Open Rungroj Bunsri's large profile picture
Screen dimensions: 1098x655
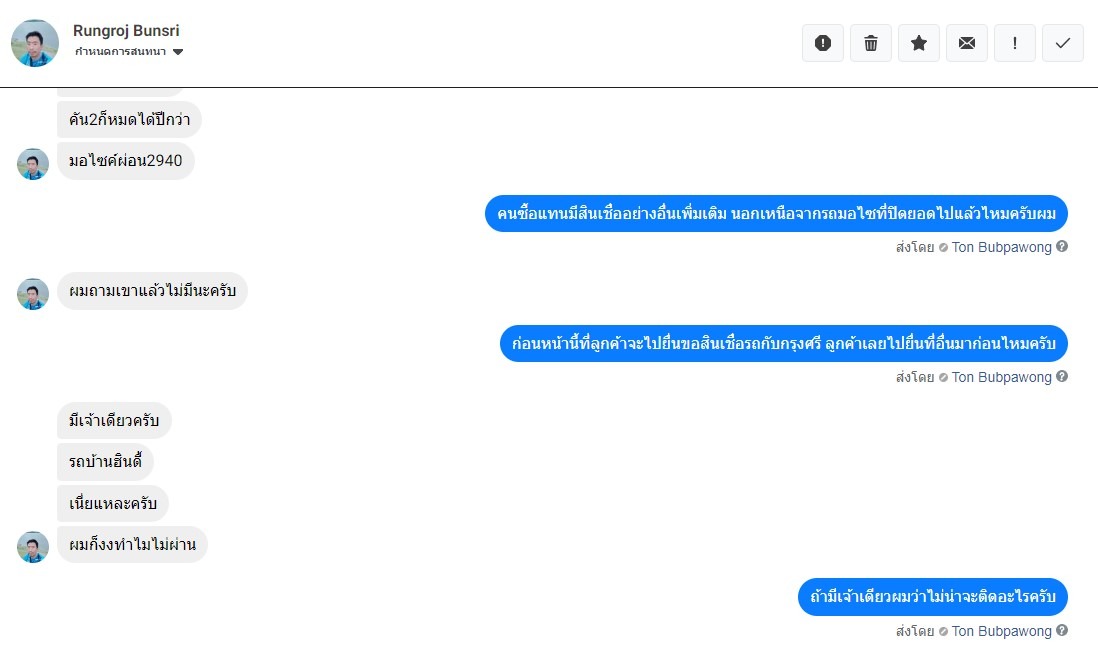[x=35, y=43]
